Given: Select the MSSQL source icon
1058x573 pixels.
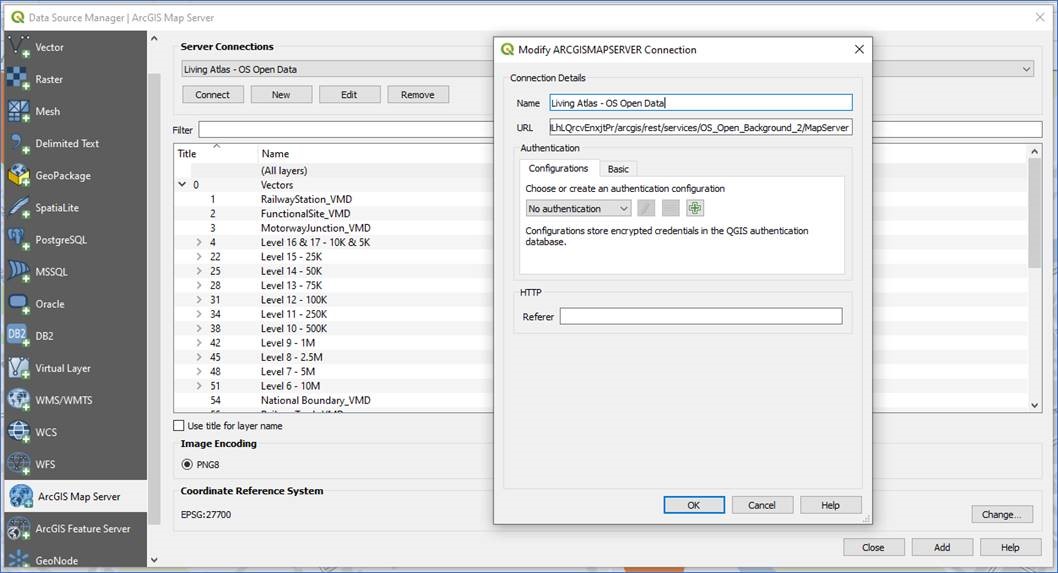Looking at the screenshot, I should (x=18, y=272).
